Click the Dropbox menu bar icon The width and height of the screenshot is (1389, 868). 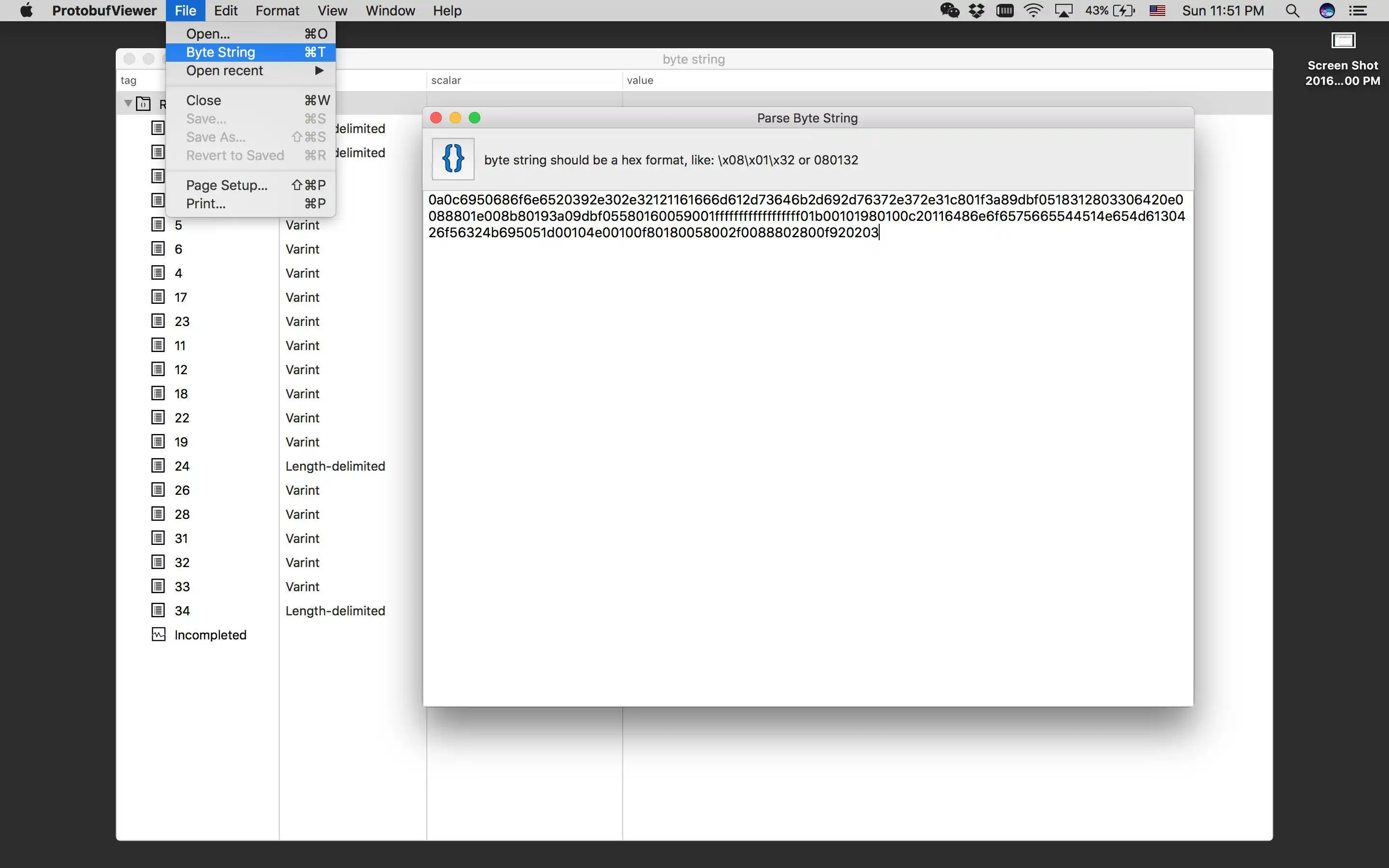[x=976, y=11]
